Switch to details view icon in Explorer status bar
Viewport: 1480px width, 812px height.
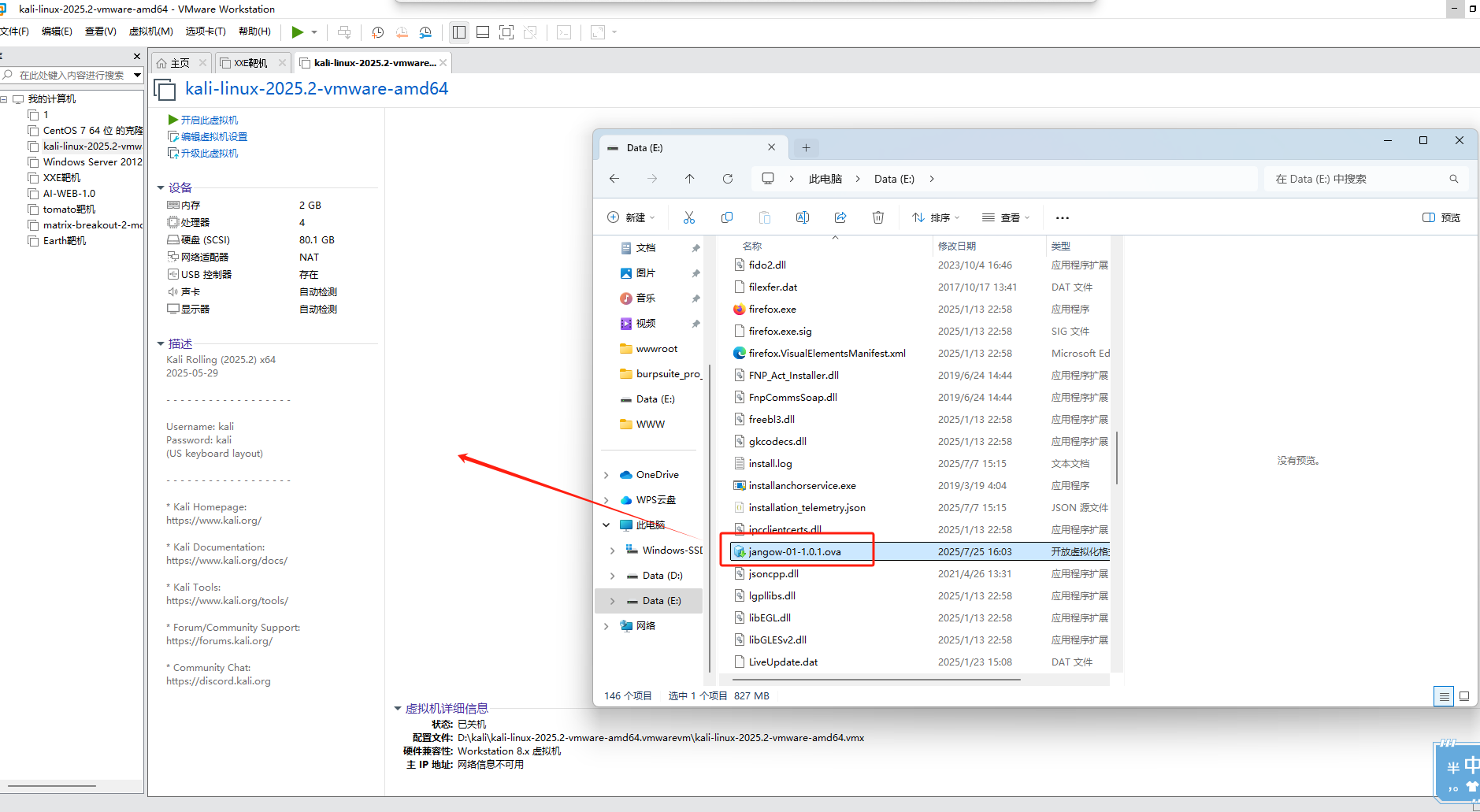[x=1444, y=696]
